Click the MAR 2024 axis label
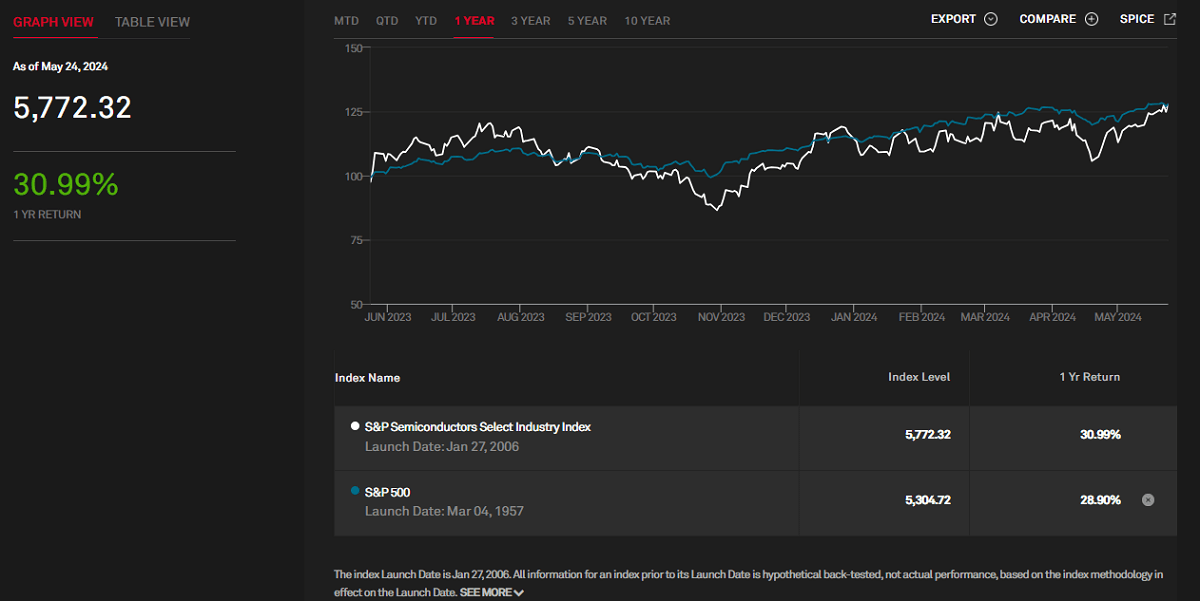 pyautogui.click(x=985, y=317)
